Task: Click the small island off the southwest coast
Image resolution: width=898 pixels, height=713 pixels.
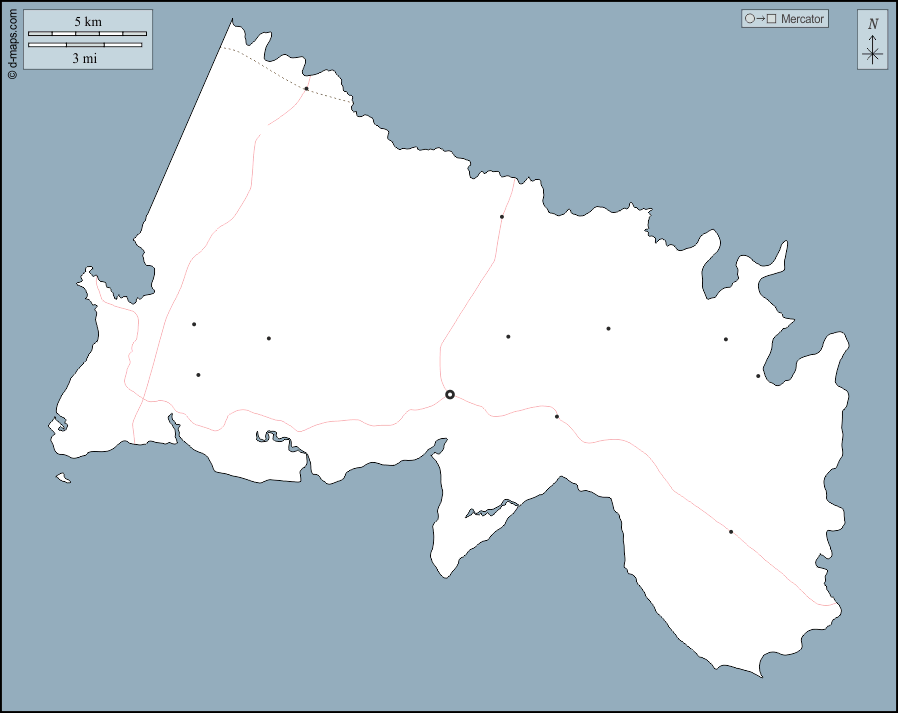Action: (63, 479)
